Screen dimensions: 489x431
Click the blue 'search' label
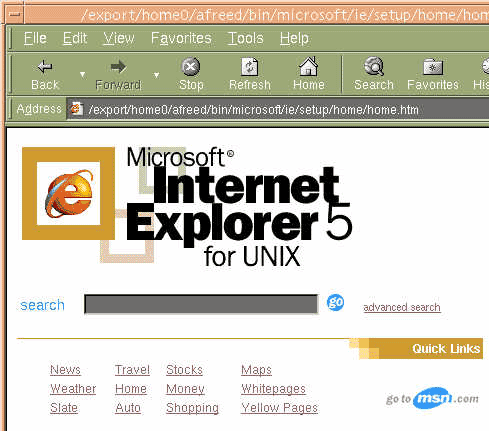click(x=42, y=305)
